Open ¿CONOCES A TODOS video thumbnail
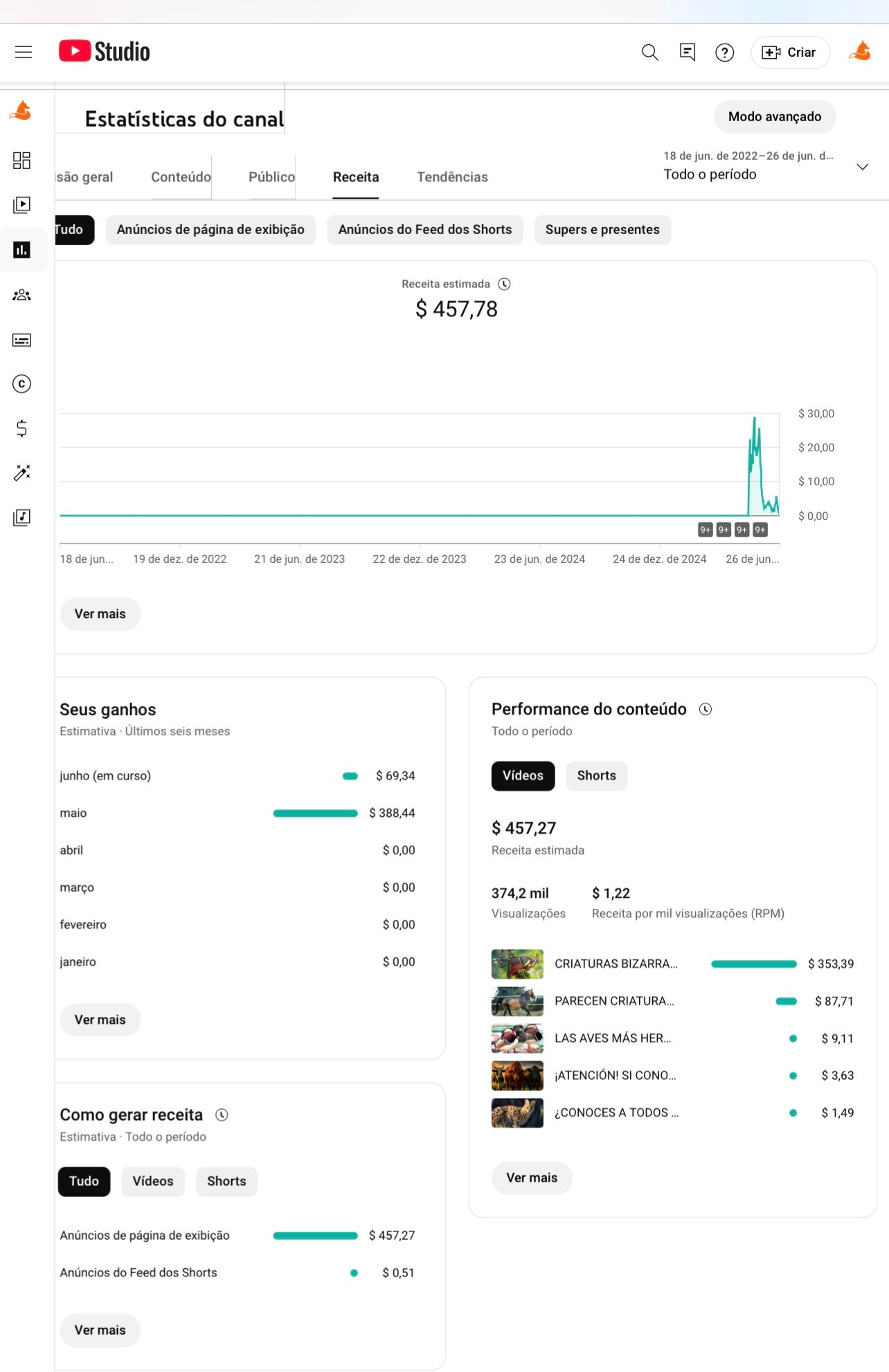 point(517,1113)
